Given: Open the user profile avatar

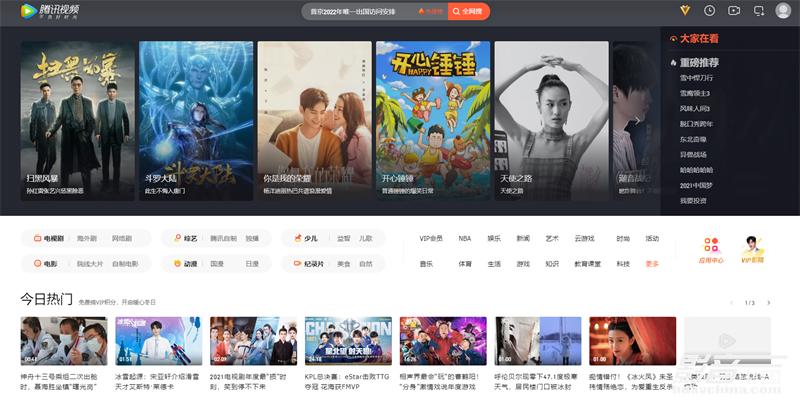Looking at the screenshot, I should click(x=783, y=10).
